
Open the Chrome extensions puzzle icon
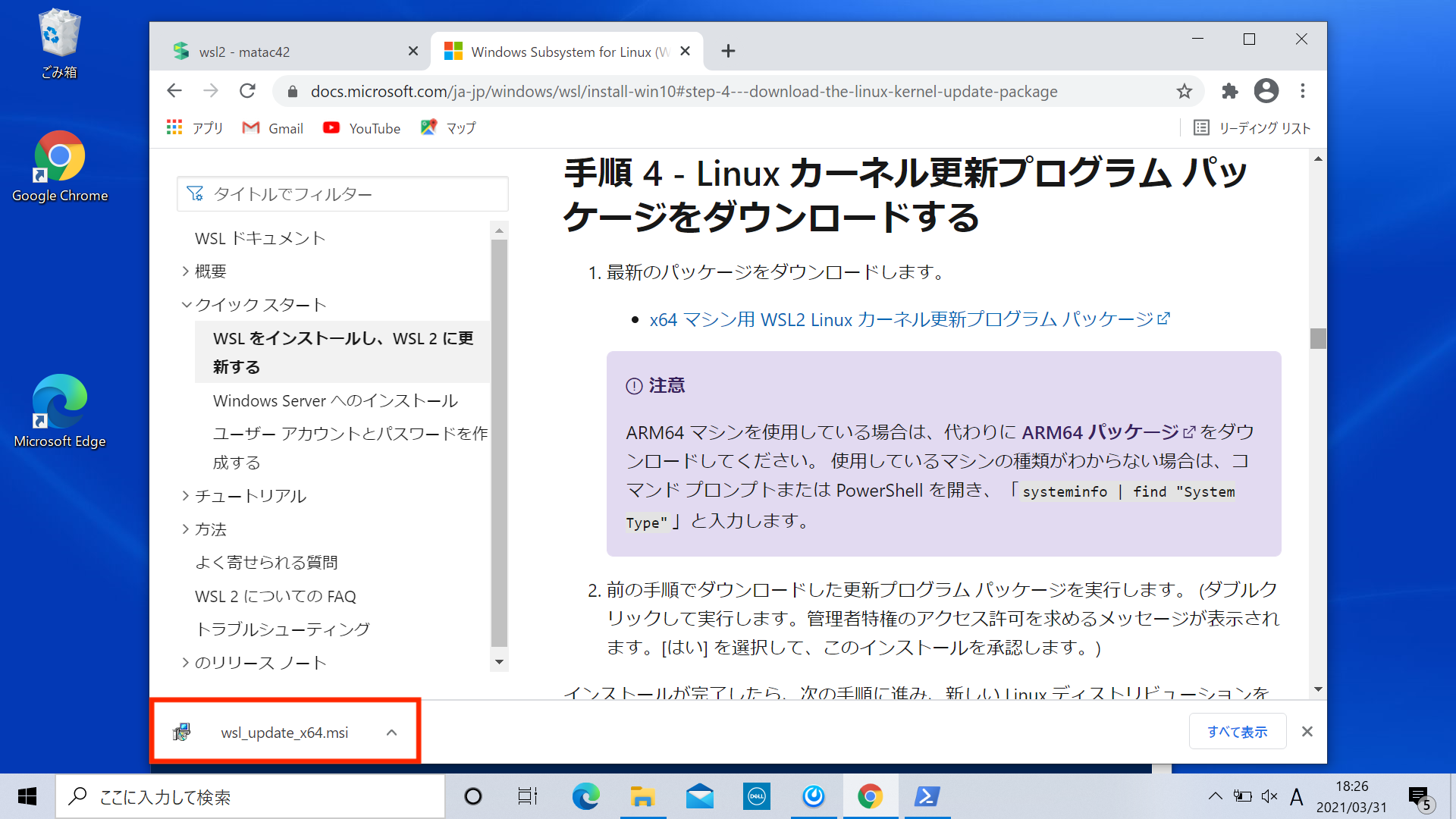pyautogui.click(x=1230, y=91)
